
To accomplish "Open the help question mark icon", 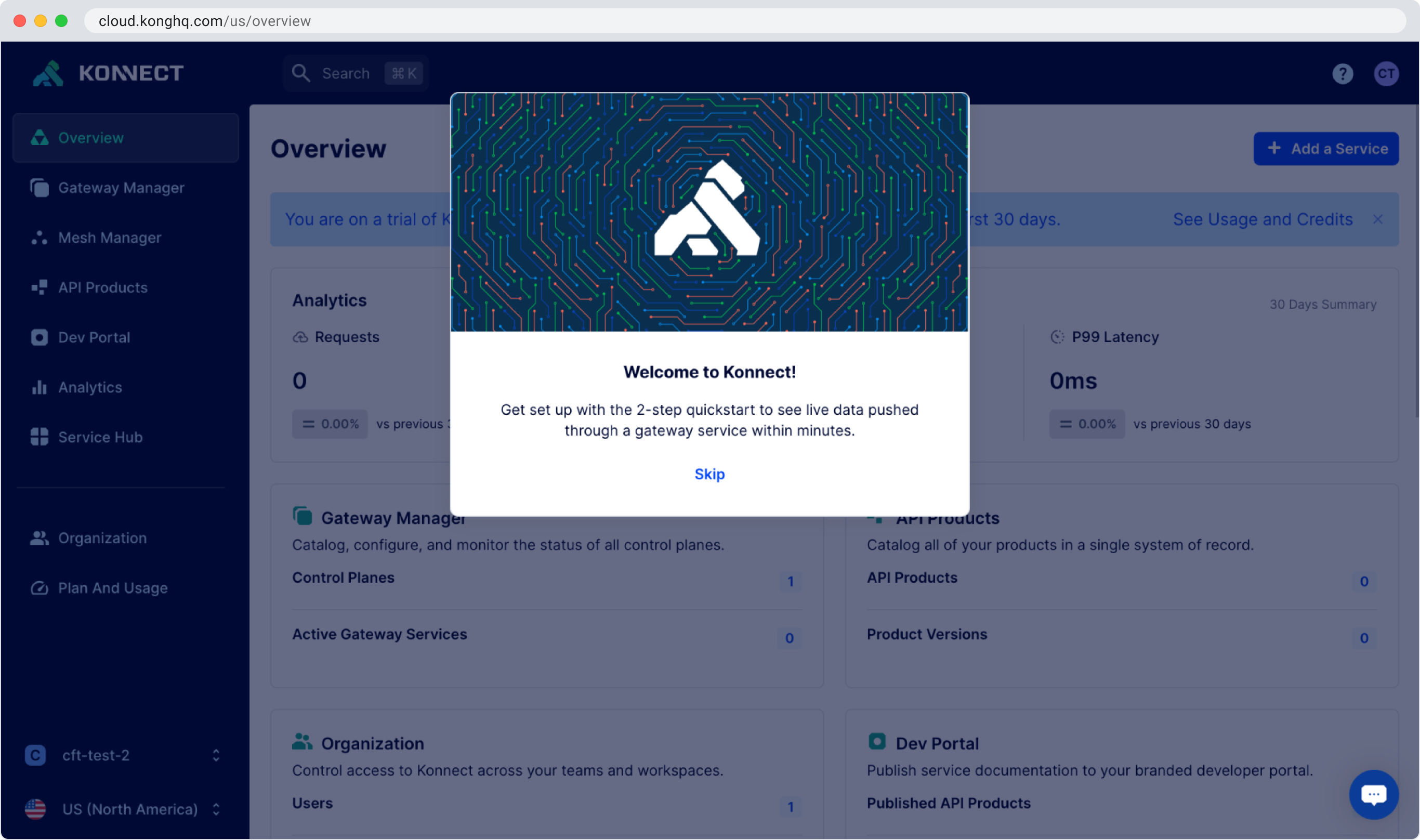I will coord(1342,74).
